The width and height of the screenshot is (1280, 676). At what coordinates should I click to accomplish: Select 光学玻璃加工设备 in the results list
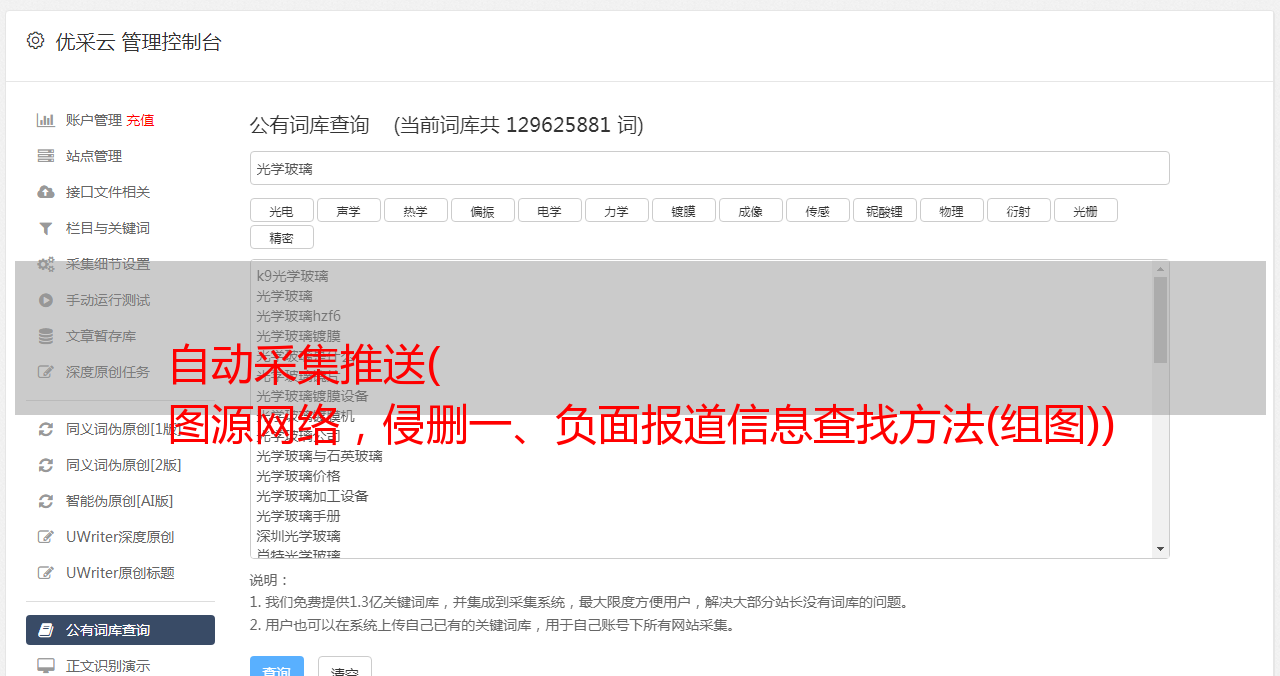tap(312, 496)
